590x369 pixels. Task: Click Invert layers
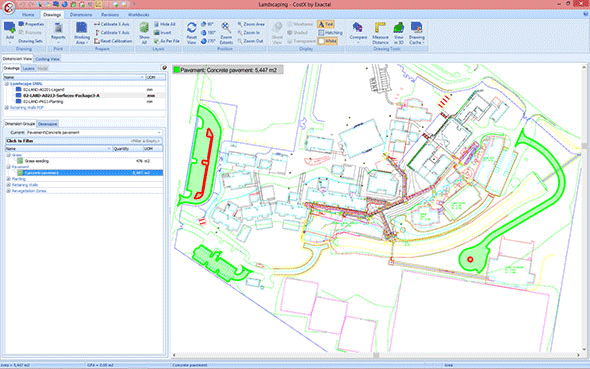click(x=163, y=33)
